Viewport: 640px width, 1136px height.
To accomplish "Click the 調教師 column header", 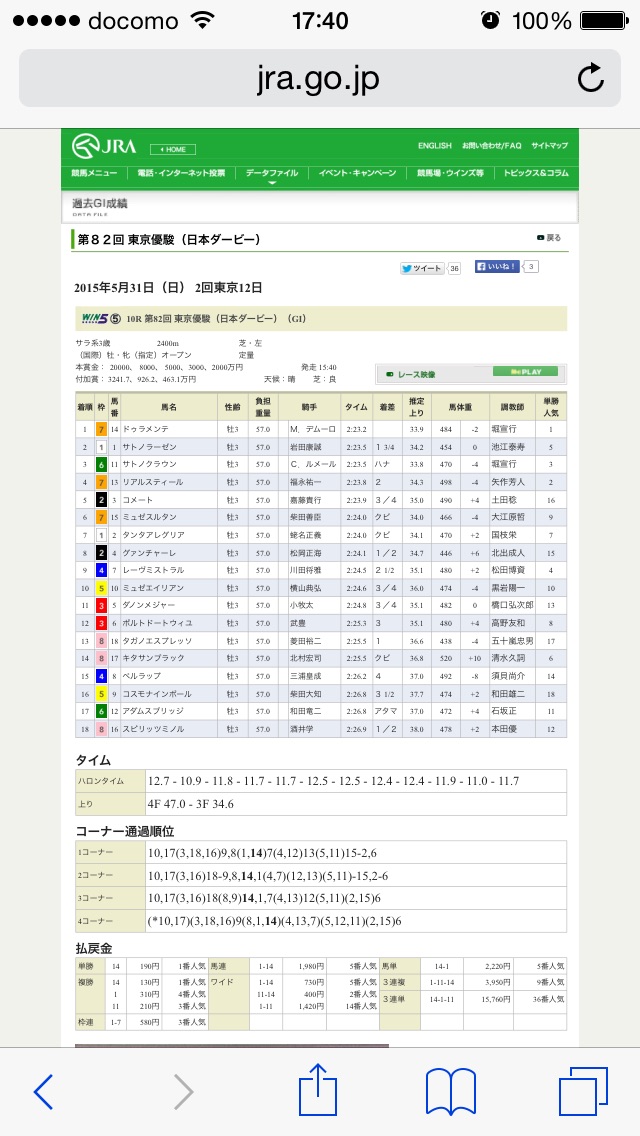I will click(511, 407).
